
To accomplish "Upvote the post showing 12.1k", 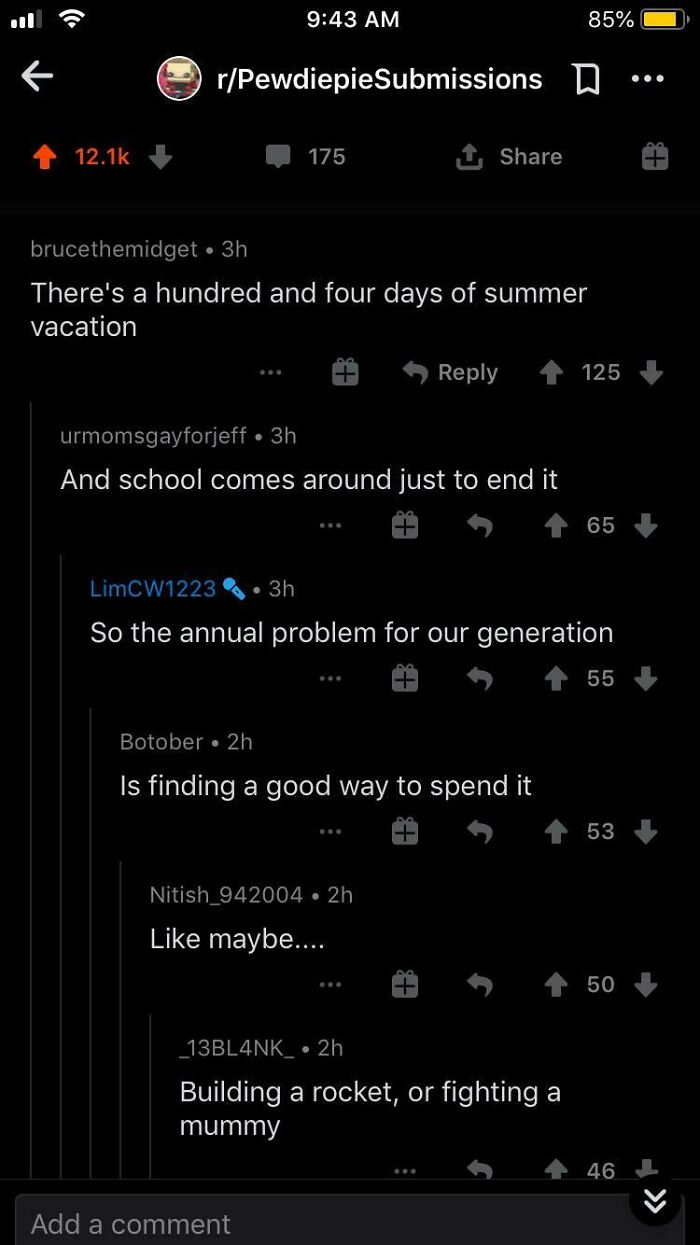I will [45, 157].
